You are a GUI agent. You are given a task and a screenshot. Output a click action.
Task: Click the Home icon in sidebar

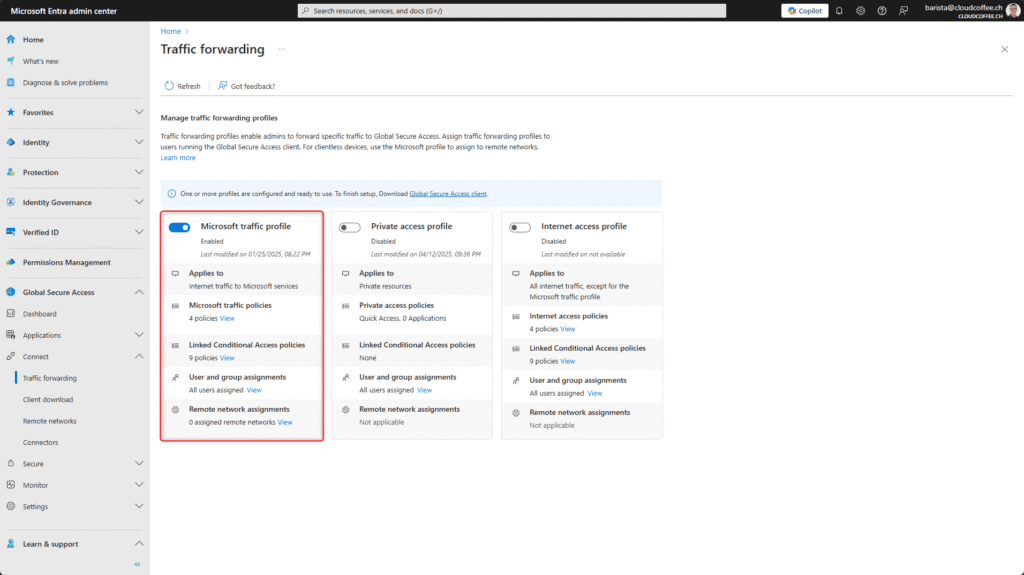[x=10, y=39]
